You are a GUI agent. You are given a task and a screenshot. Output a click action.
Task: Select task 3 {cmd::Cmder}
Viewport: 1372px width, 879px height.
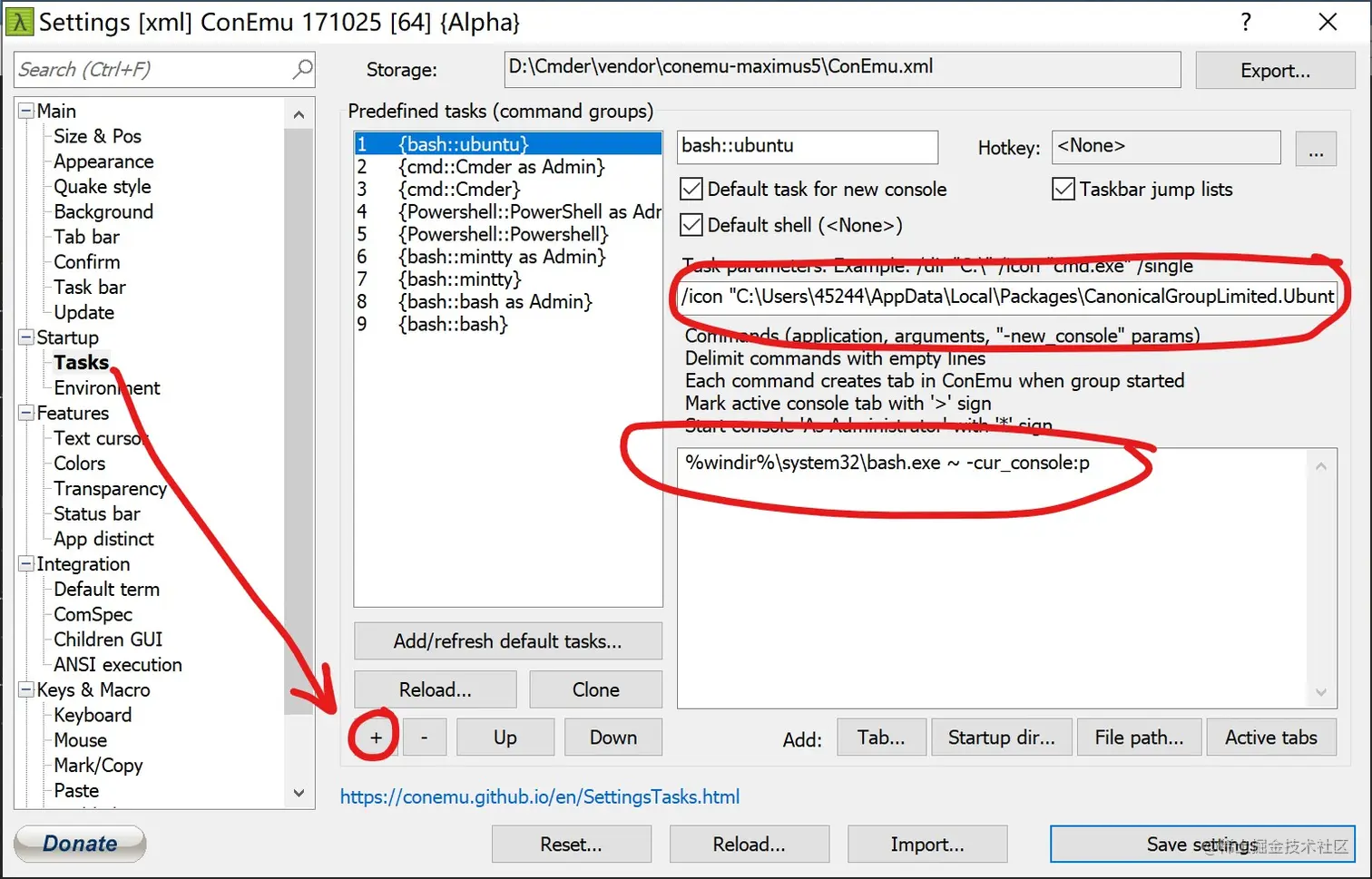click(507, 190)
